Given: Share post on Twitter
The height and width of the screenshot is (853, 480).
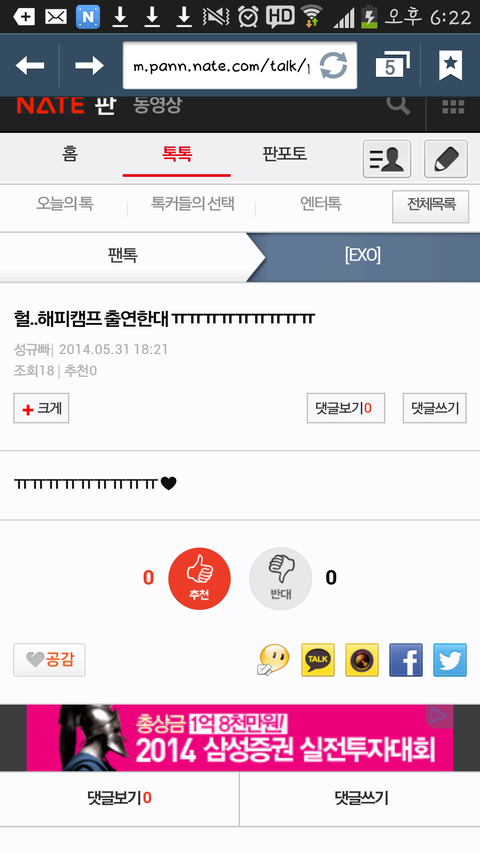Looking at the screenshot, I should 450,660.
